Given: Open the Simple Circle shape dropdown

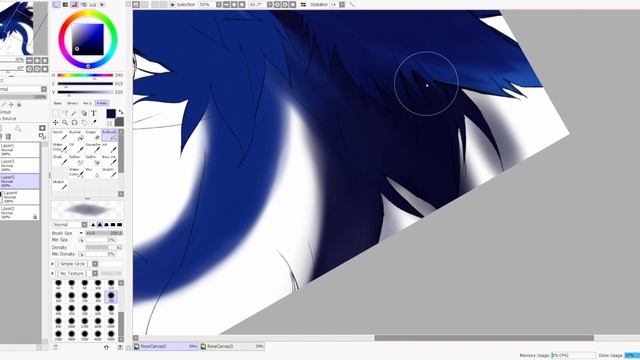Looking at the screenshot, I should click(x=95, y=264).
